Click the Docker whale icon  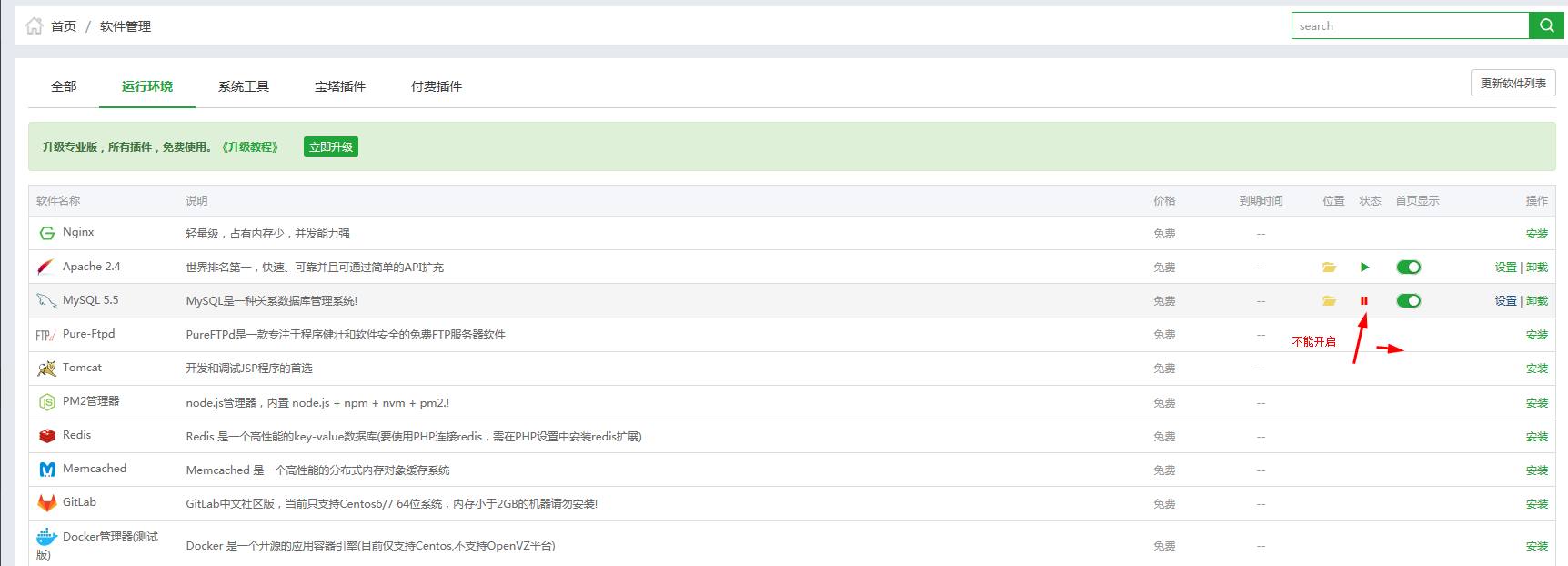pos(46,537)
